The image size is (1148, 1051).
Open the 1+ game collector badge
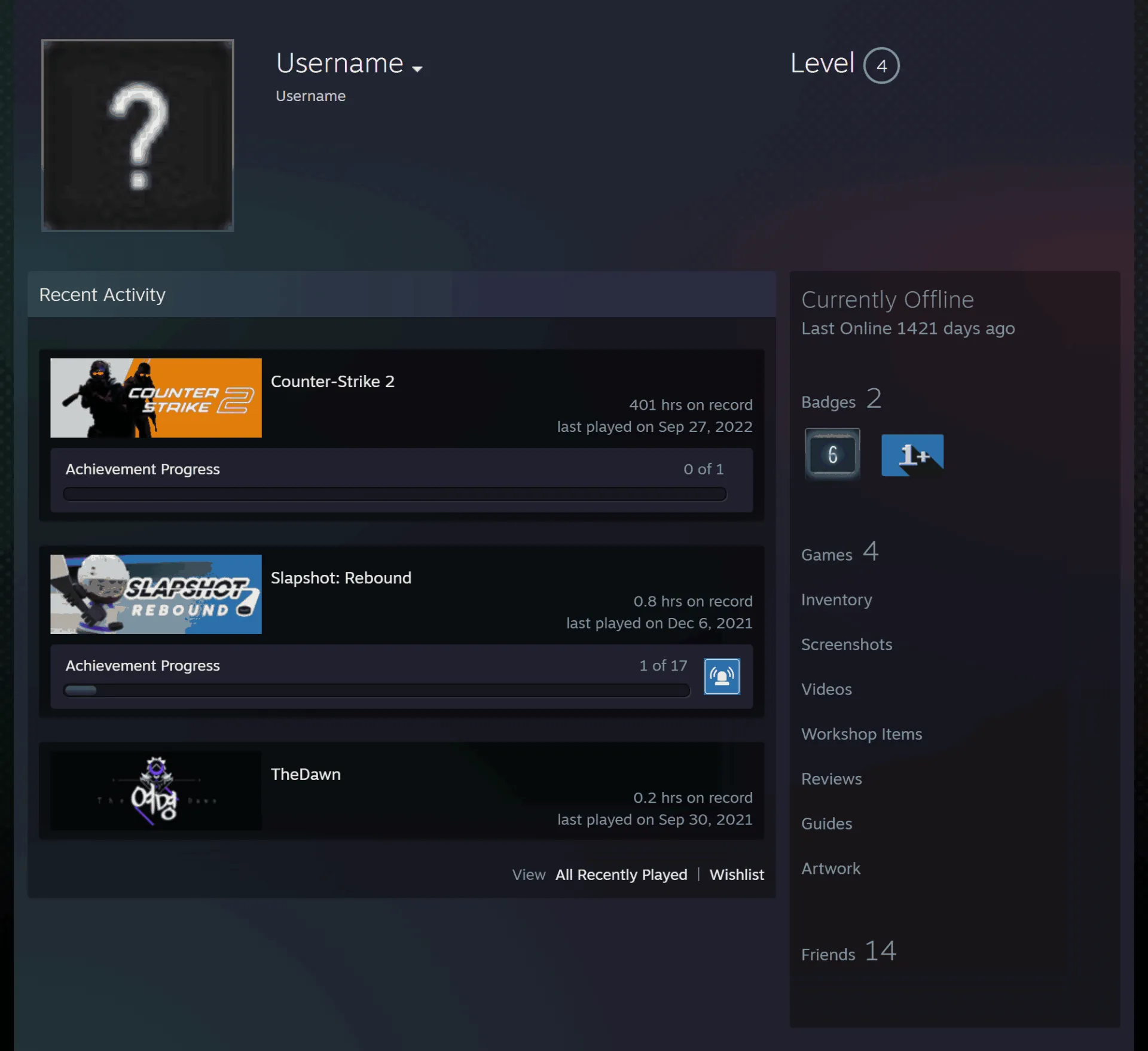(x=912, y=455)
